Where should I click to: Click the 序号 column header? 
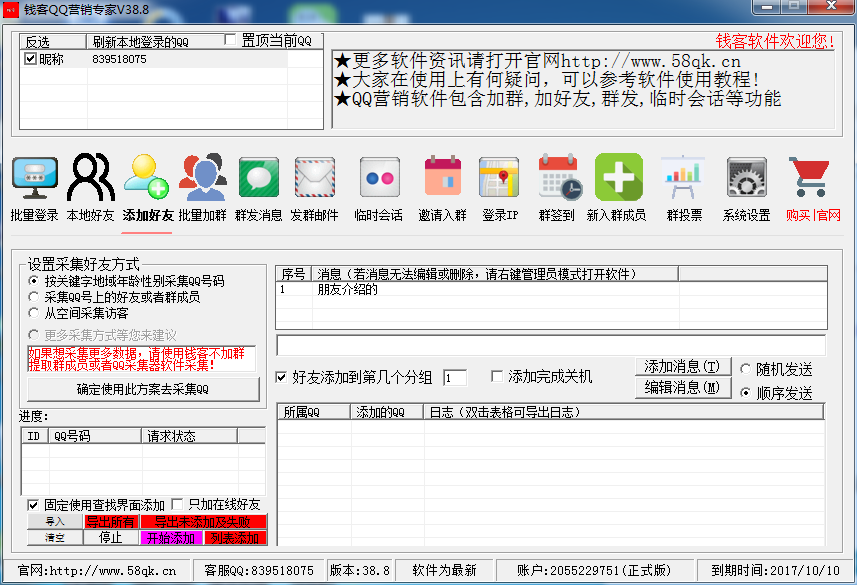point(294,273)
